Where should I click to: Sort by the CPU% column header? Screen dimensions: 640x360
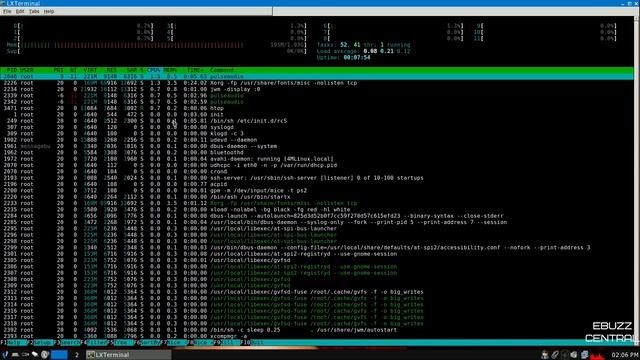[x=153, y=70]
